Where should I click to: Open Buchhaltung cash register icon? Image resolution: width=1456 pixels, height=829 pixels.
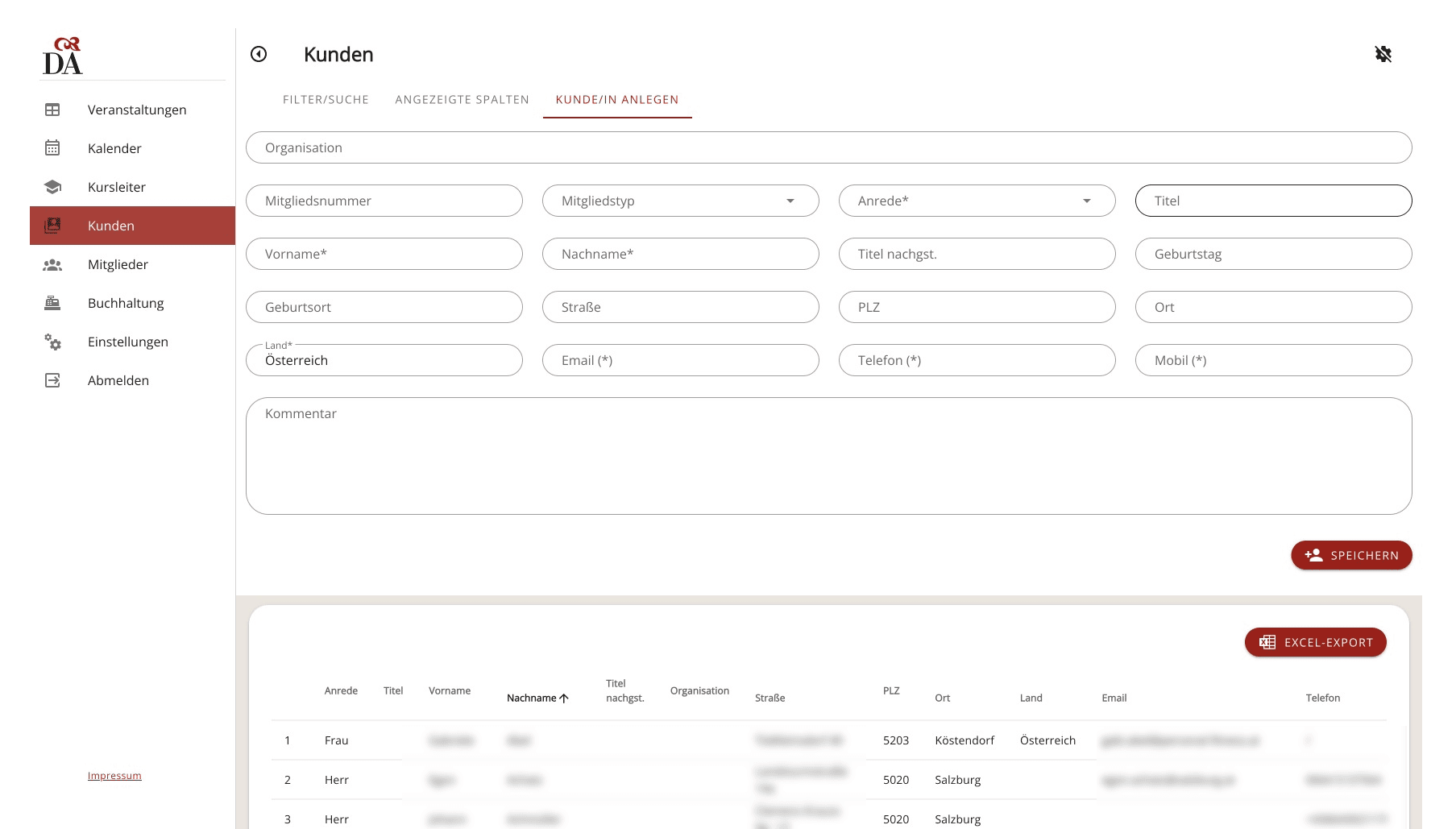click(52, 303)
